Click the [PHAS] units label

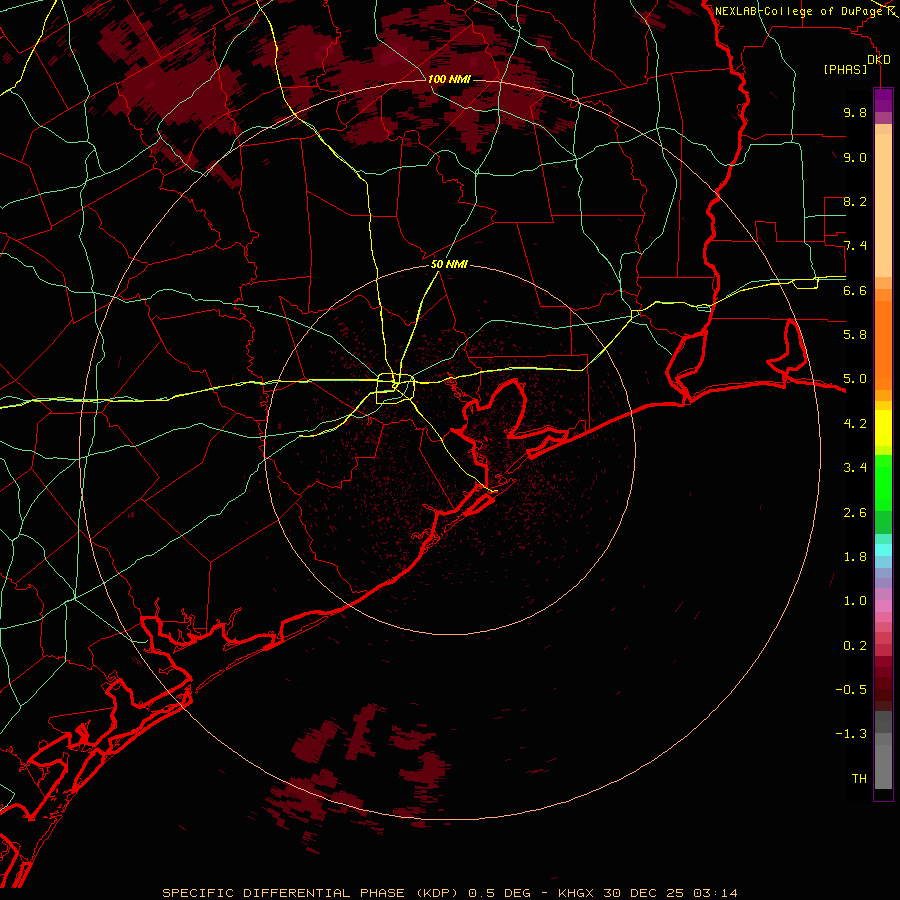845,70
